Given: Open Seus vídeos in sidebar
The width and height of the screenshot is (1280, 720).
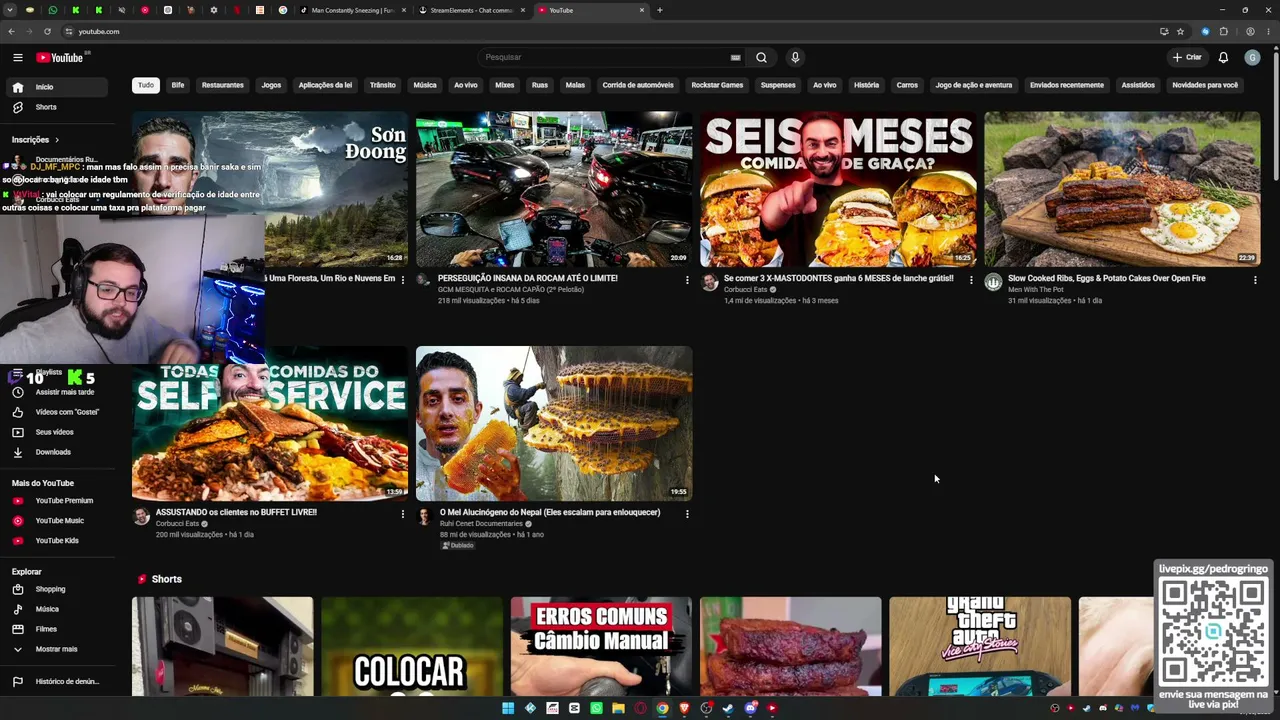Looking at the screenshot, I should 56,432.
